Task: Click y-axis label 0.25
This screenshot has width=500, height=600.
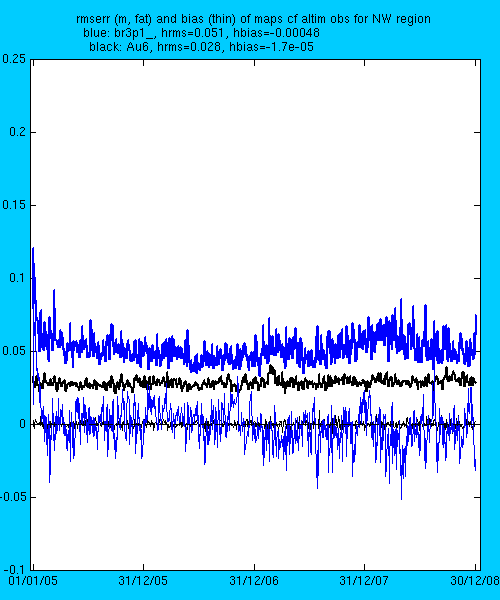Action: [x=14, y=59]
